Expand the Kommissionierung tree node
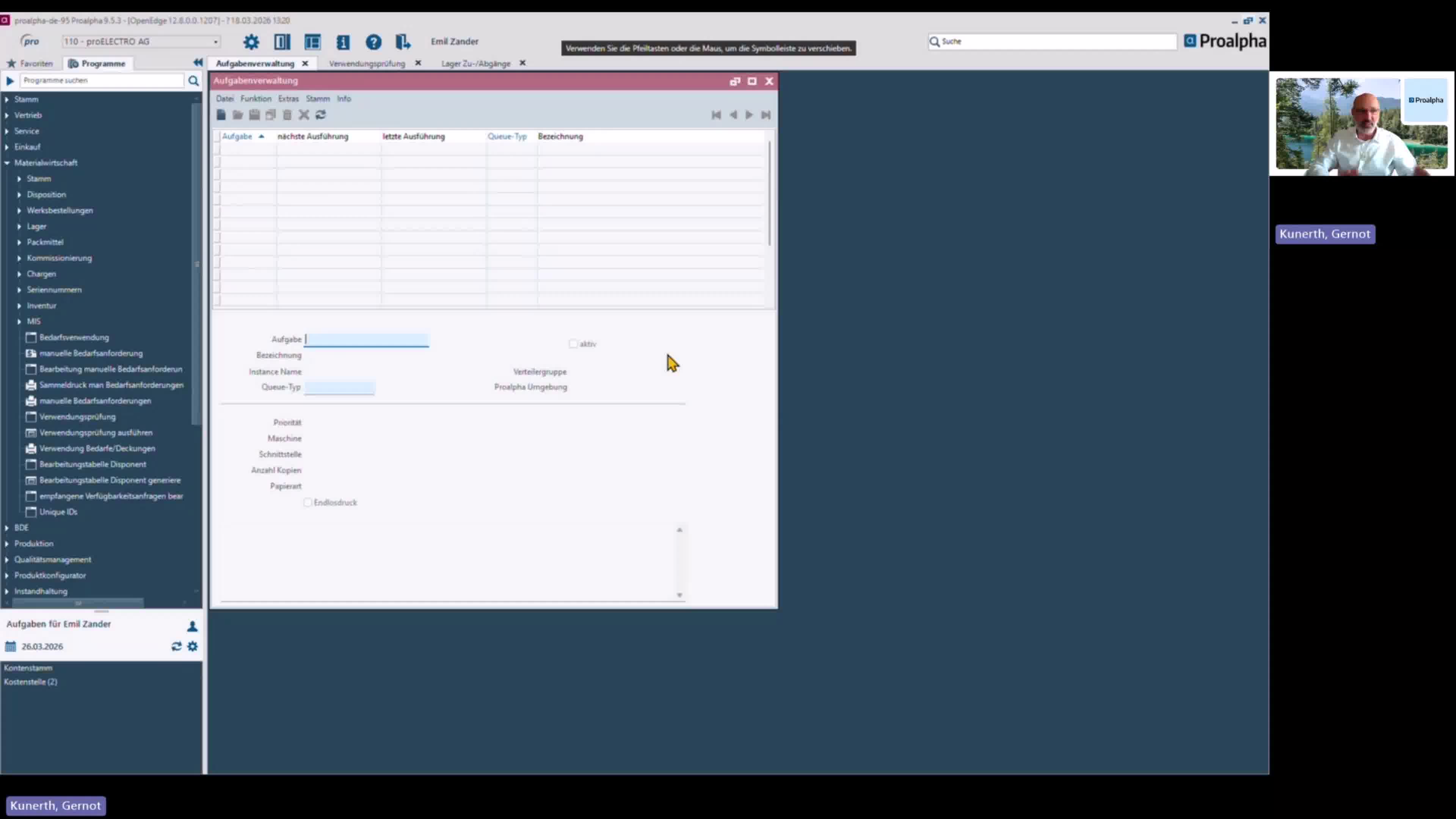 coord(19,258)
